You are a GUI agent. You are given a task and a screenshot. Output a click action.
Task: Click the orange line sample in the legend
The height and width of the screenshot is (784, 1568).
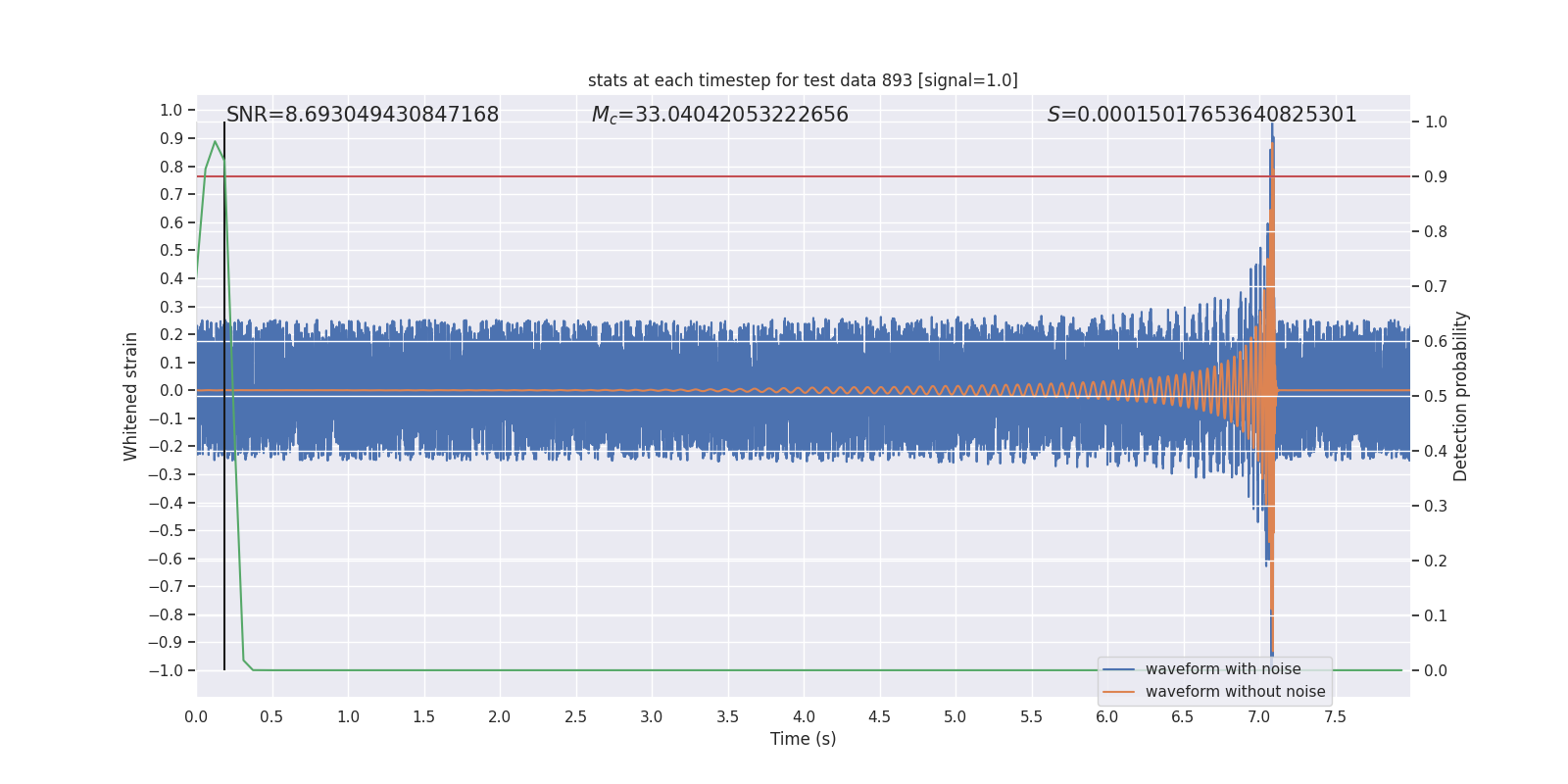(1119, 692)
